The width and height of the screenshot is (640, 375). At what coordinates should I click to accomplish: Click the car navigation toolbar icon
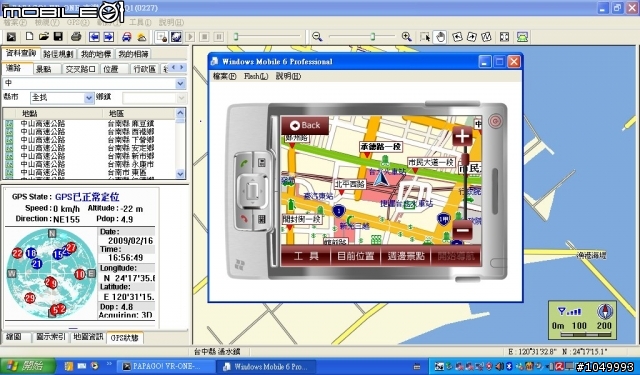127,37
